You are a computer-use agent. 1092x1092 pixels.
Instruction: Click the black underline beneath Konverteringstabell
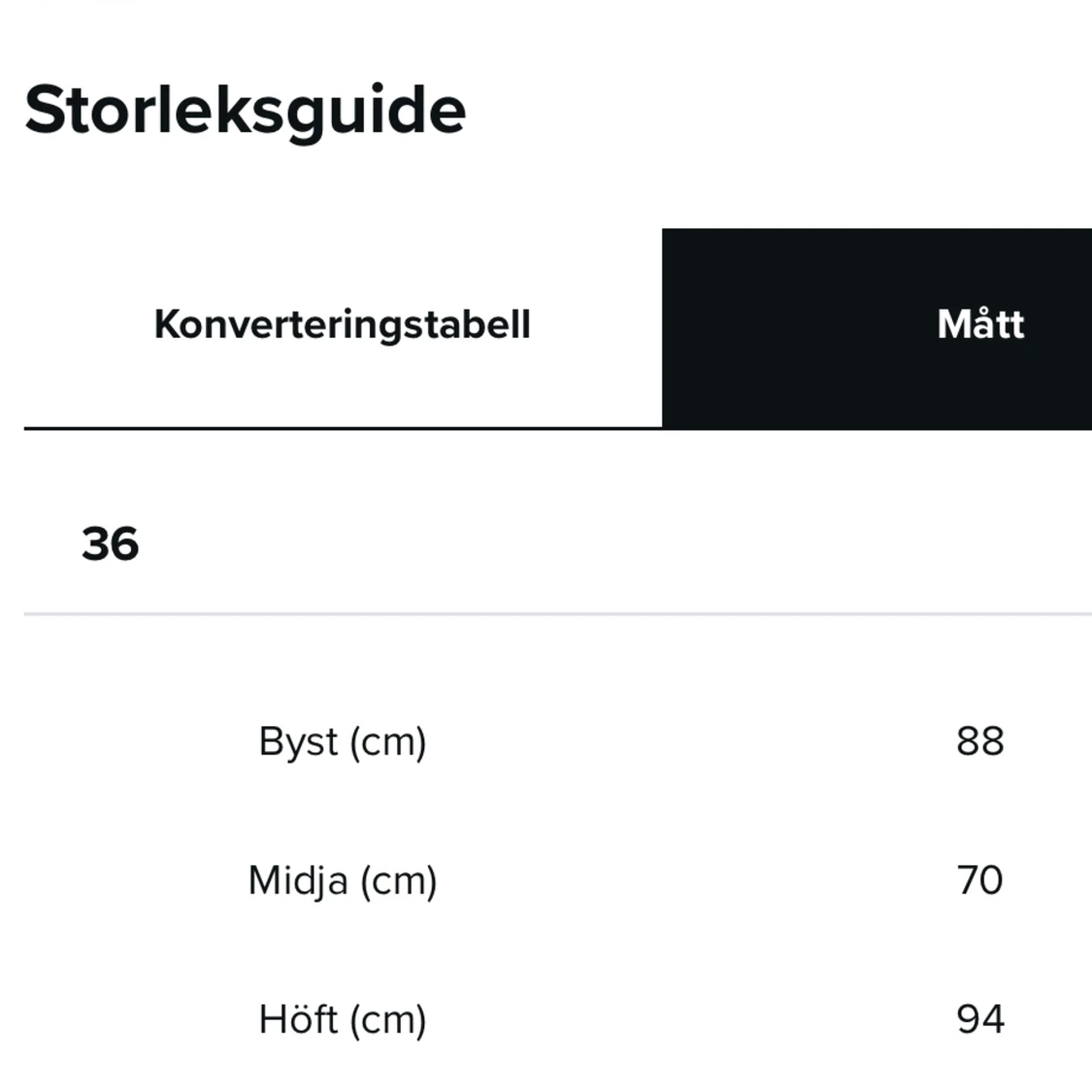coord(342,427)
